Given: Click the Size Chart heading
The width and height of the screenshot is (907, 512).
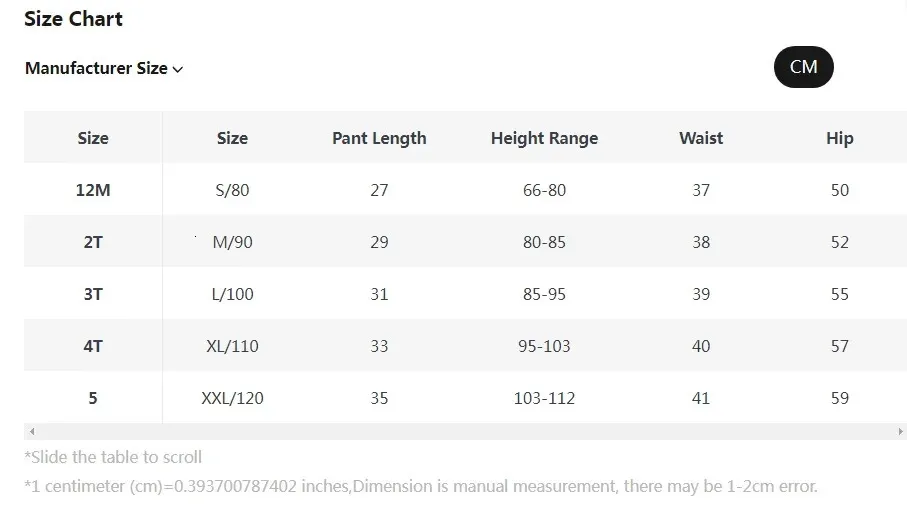Looking at the screenshot, I should 74,19.
